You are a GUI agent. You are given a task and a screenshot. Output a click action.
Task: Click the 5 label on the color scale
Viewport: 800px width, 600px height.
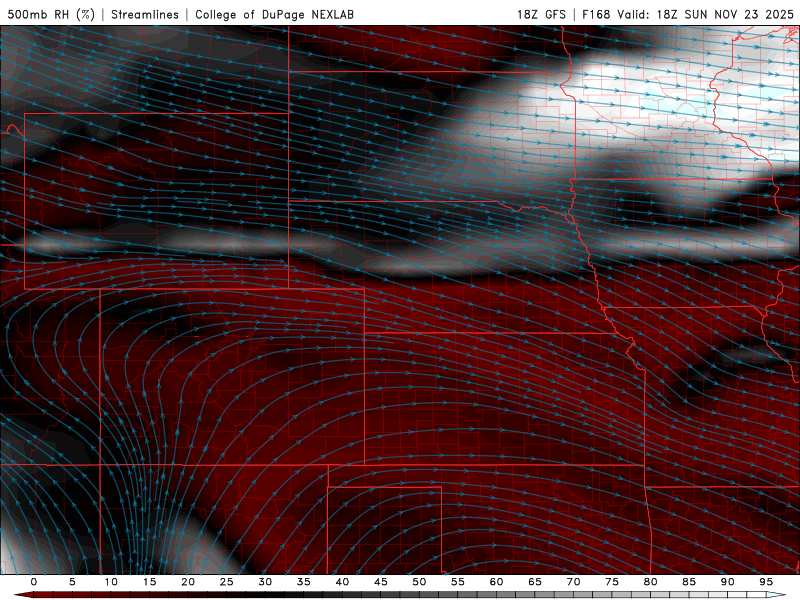pyautogui.click(x=72, y=582)
